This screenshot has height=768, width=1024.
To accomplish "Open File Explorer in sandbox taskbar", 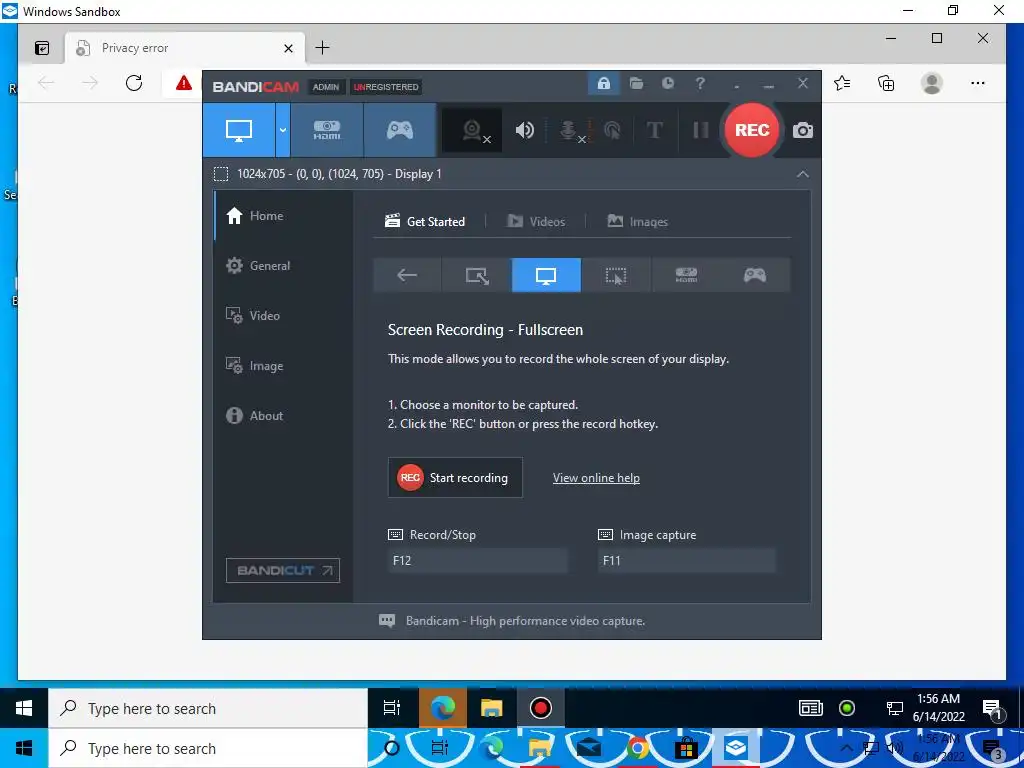I will coord(491,709).
